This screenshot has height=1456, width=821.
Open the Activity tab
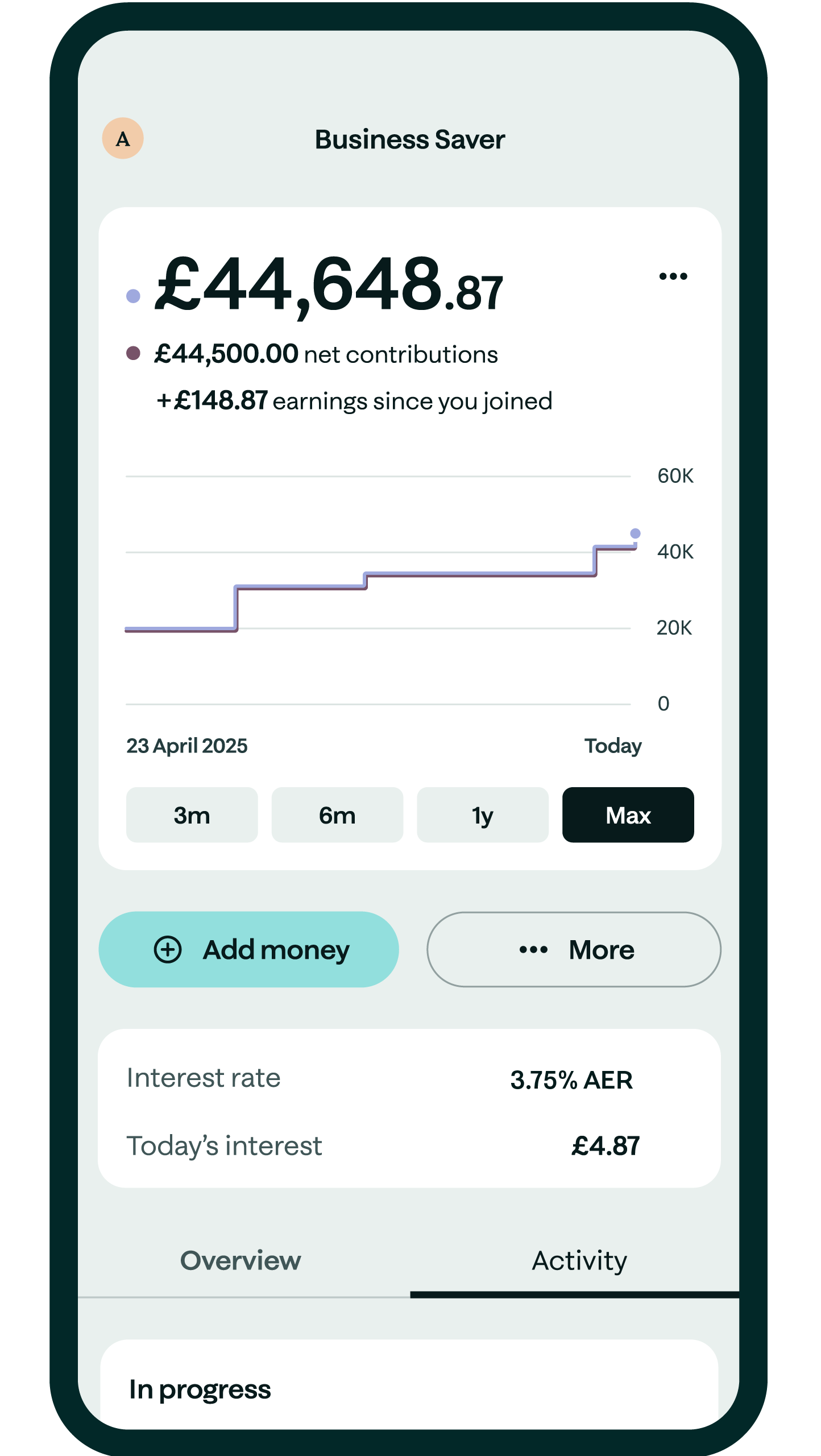pos(579,1260)
